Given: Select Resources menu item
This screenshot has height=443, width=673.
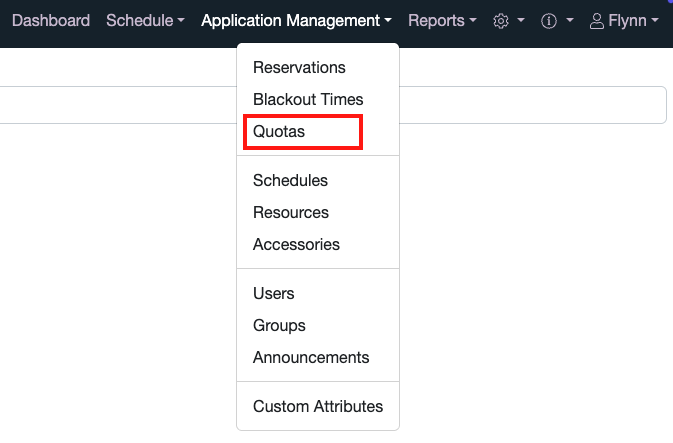Looking at the screenshot, I should [318, 212].
